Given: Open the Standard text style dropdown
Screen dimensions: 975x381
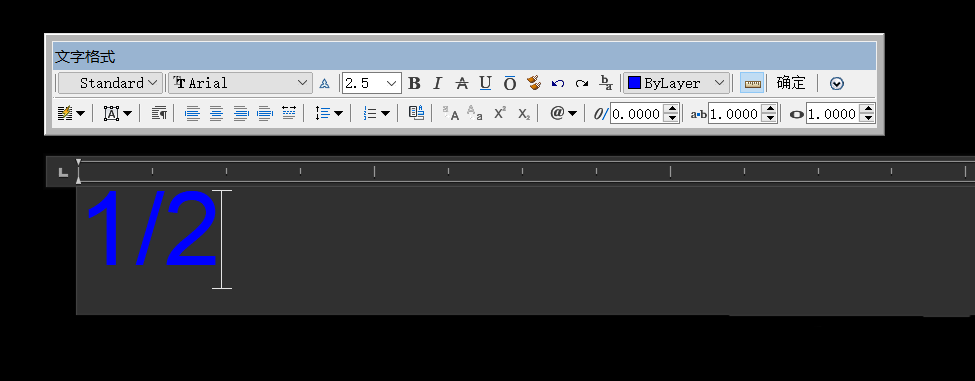Looking at the screenshot, I should 111,83.
